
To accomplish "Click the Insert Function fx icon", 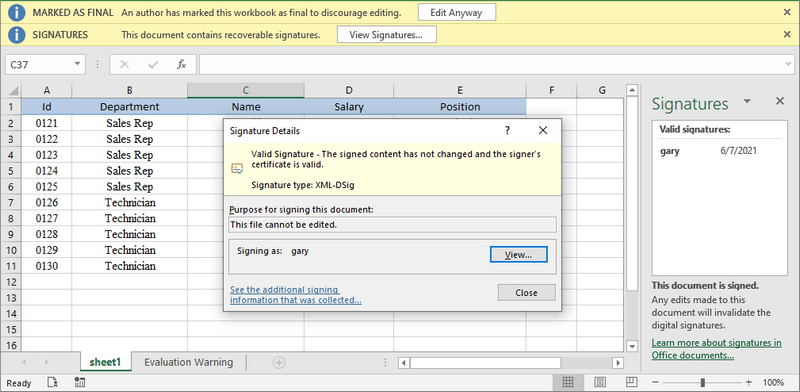I will click(182, 64).
